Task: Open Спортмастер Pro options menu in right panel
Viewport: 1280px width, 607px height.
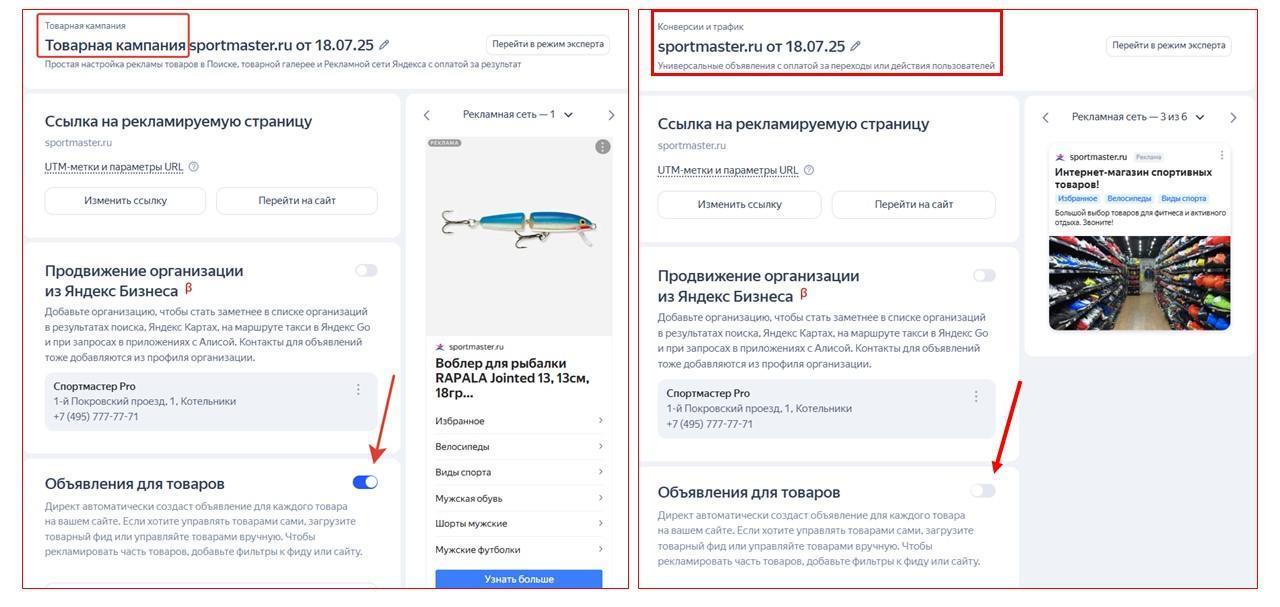Action: tap(976, 396)
